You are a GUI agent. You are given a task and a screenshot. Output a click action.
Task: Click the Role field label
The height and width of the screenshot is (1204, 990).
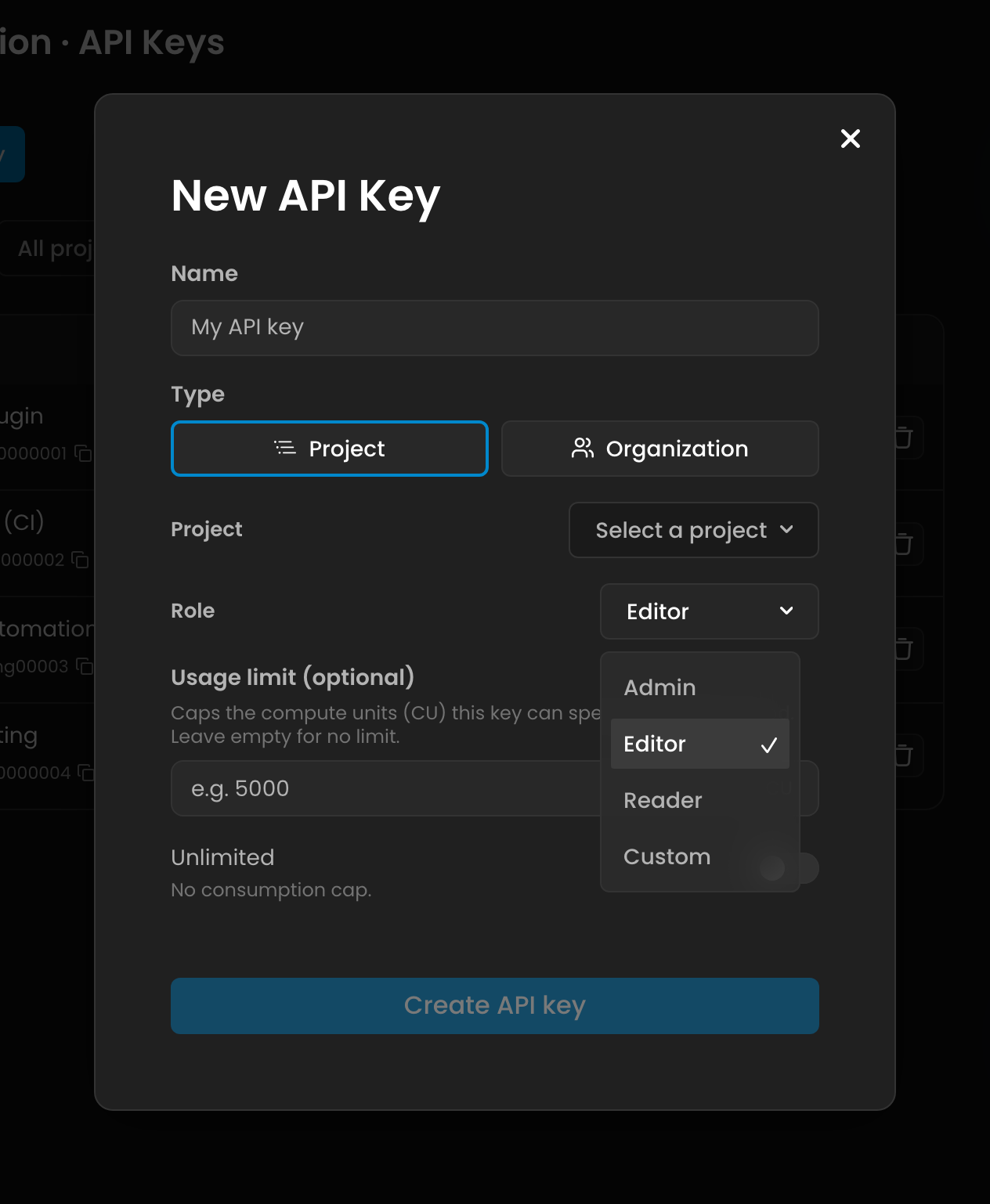coord(193,611)
